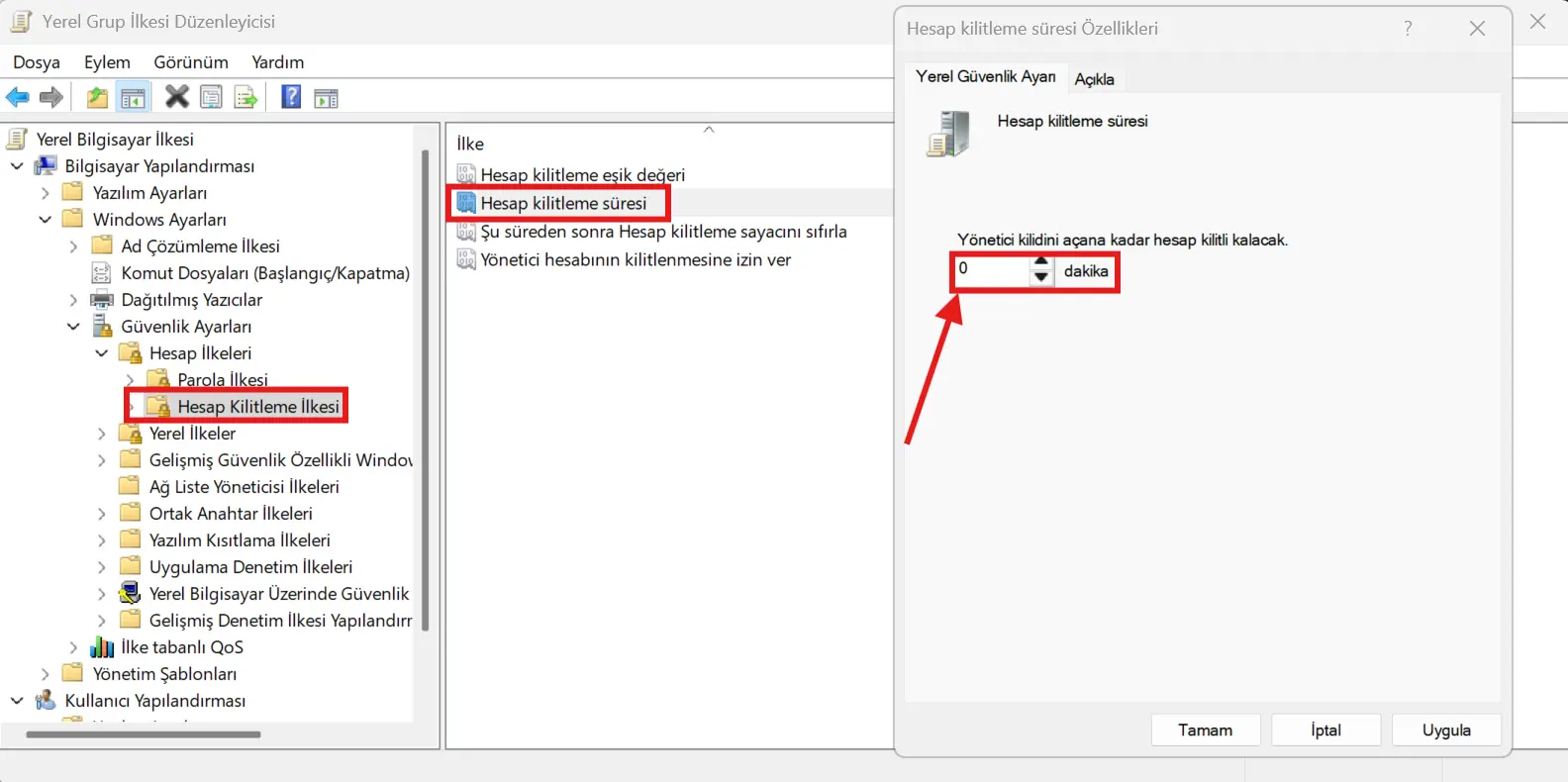1568x782 pixels.
Task: Expand the Yönetim Şablonları node
Action: 45,673
